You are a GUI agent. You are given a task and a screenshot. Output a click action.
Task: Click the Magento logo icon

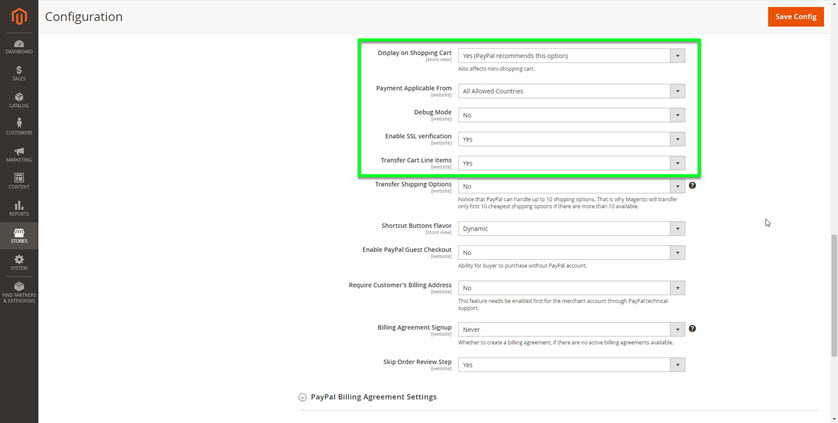pos(19,17)
